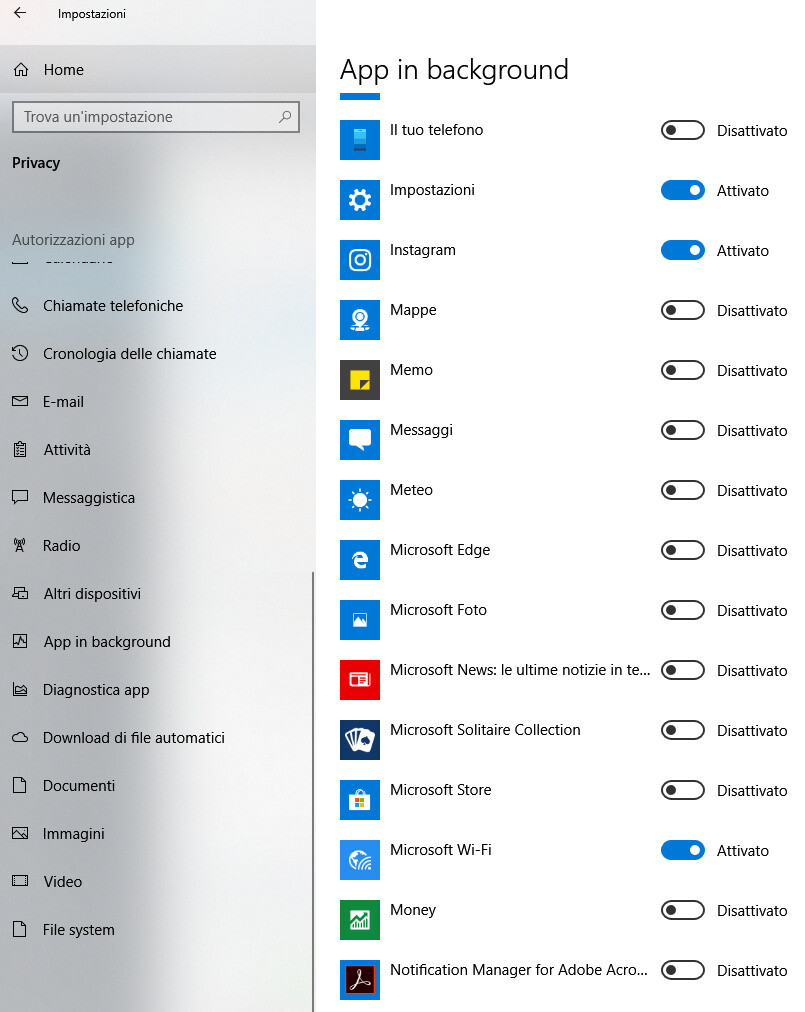Viewport: 805px width, 1012px height.
Task: Turn off Instagram background toggle
Action: (682, 250)
